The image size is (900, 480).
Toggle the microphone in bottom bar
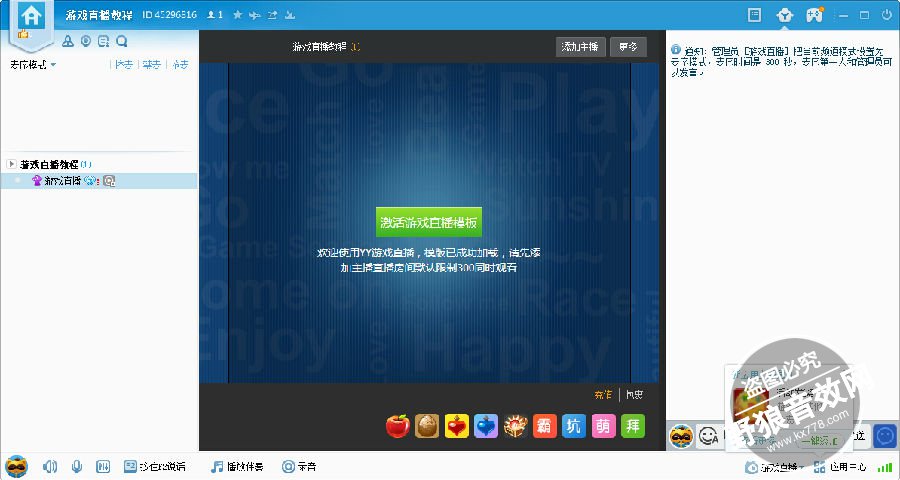pos(76,466)
